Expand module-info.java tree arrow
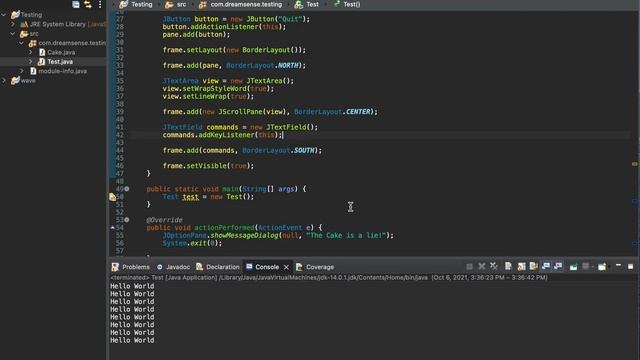This screenshot has width=640, height=360. tap(22, 71)
